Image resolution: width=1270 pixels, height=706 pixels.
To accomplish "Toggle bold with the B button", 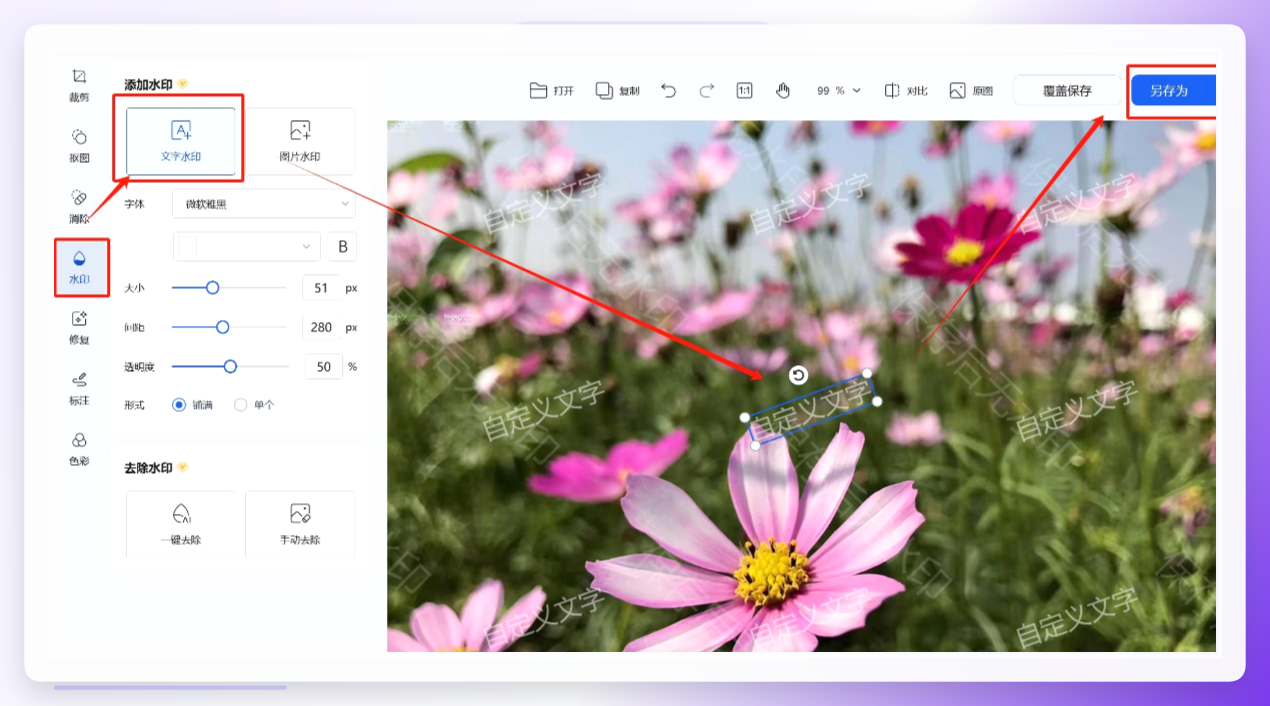I will coord(343,246).
